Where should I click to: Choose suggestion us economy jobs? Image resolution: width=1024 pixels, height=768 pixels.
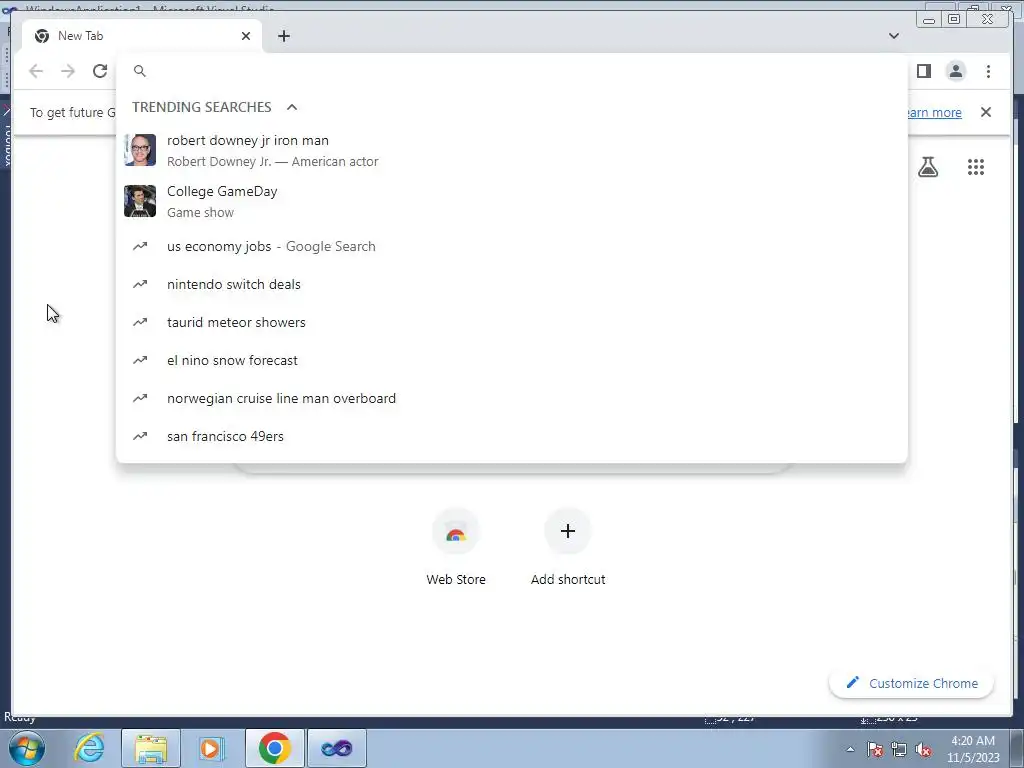pos(511,246)
